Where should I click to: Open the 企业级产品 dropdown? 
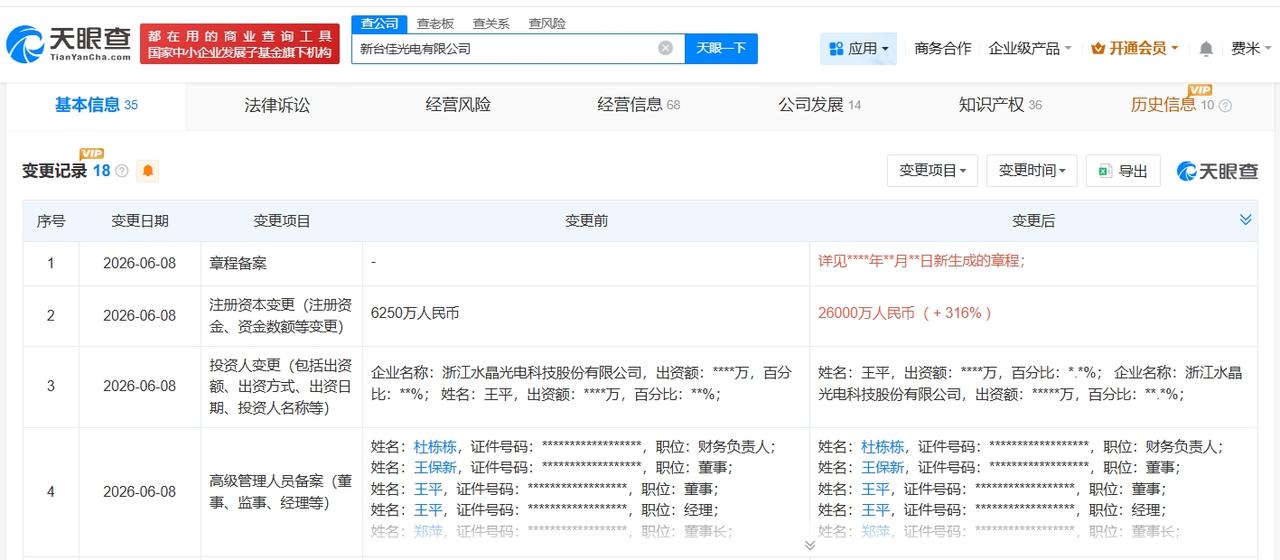[x=1030, y=48]
